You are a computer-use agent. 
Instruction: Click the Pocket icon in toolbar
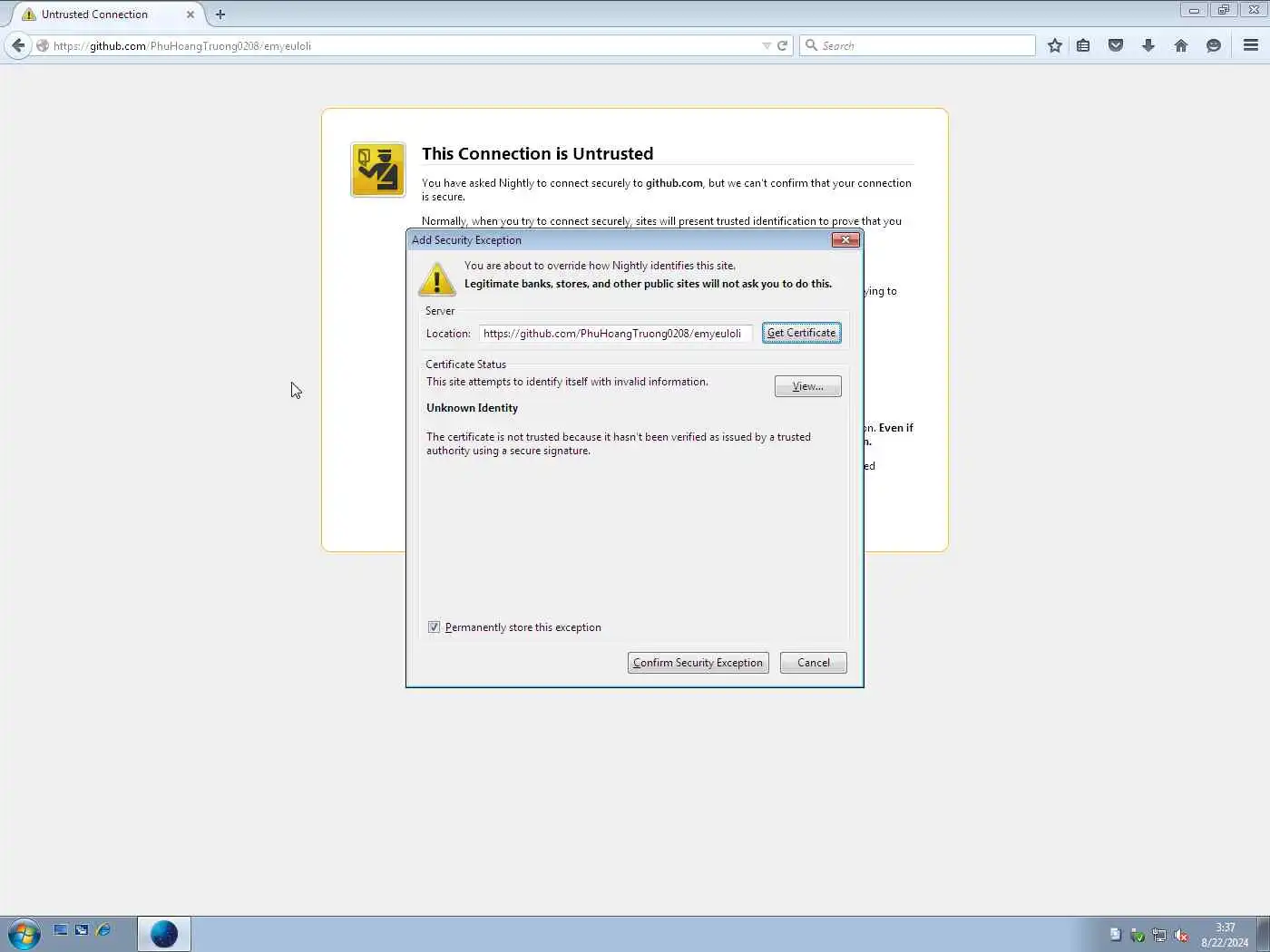point(1116,45)
